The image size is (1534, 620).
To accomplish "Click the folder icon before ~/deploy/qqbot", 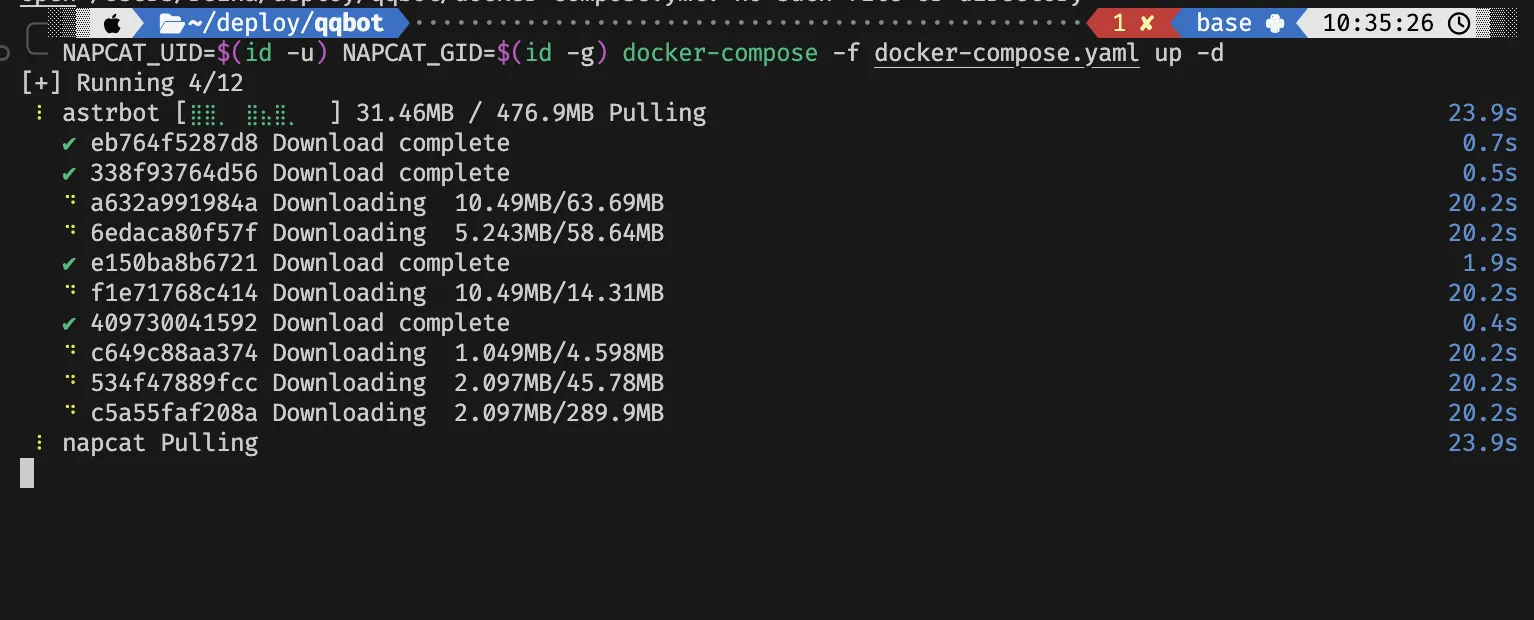I will [x=171, y=23].
